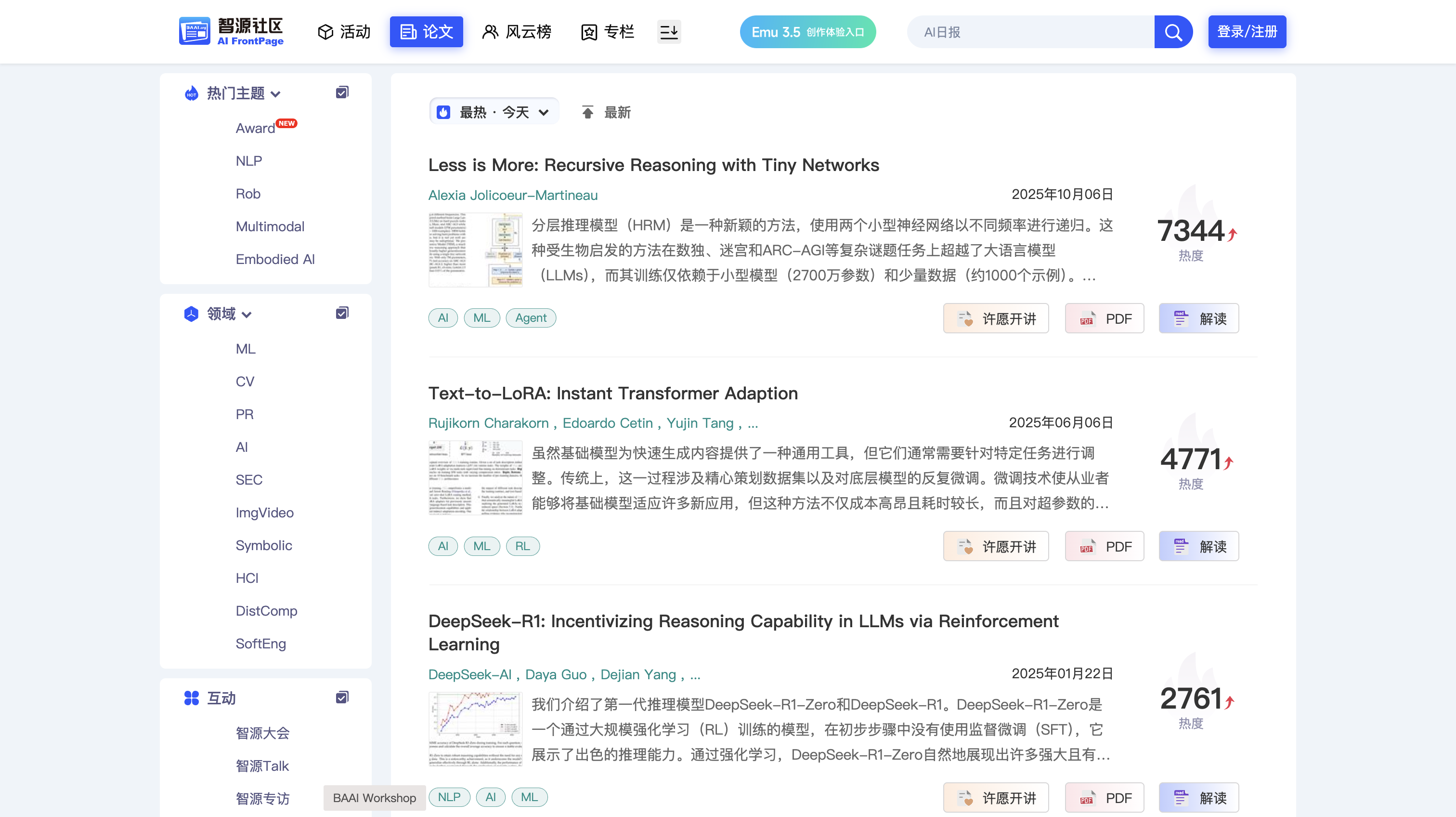1456x817 pixels.
Task: Open the 最热·今天 sort dropdown
Action: coord(494,112)
